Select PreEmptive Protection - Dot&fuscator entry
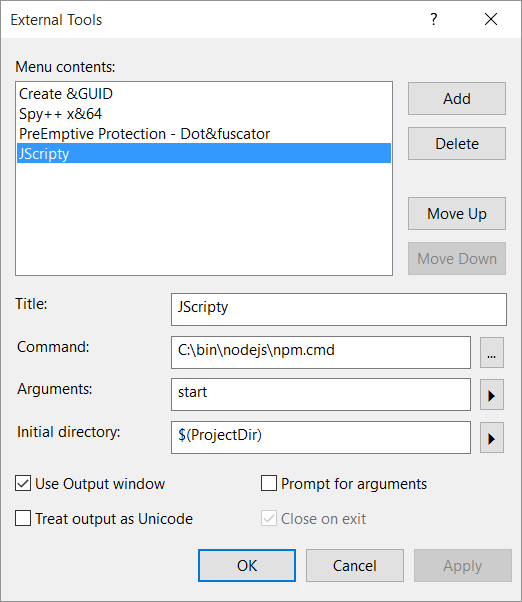522x602 pixels. 204,134
